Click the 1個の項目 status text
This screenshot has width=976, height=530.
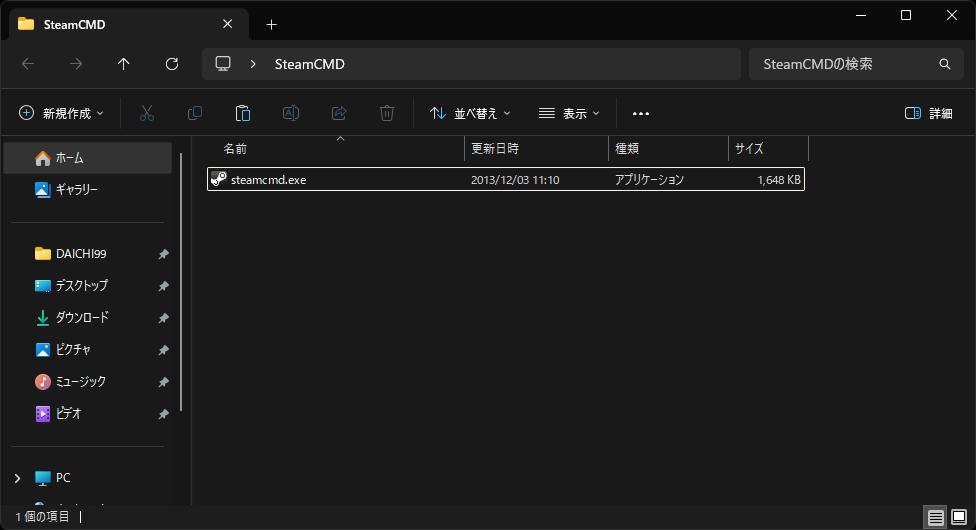[x=42, y=517]
